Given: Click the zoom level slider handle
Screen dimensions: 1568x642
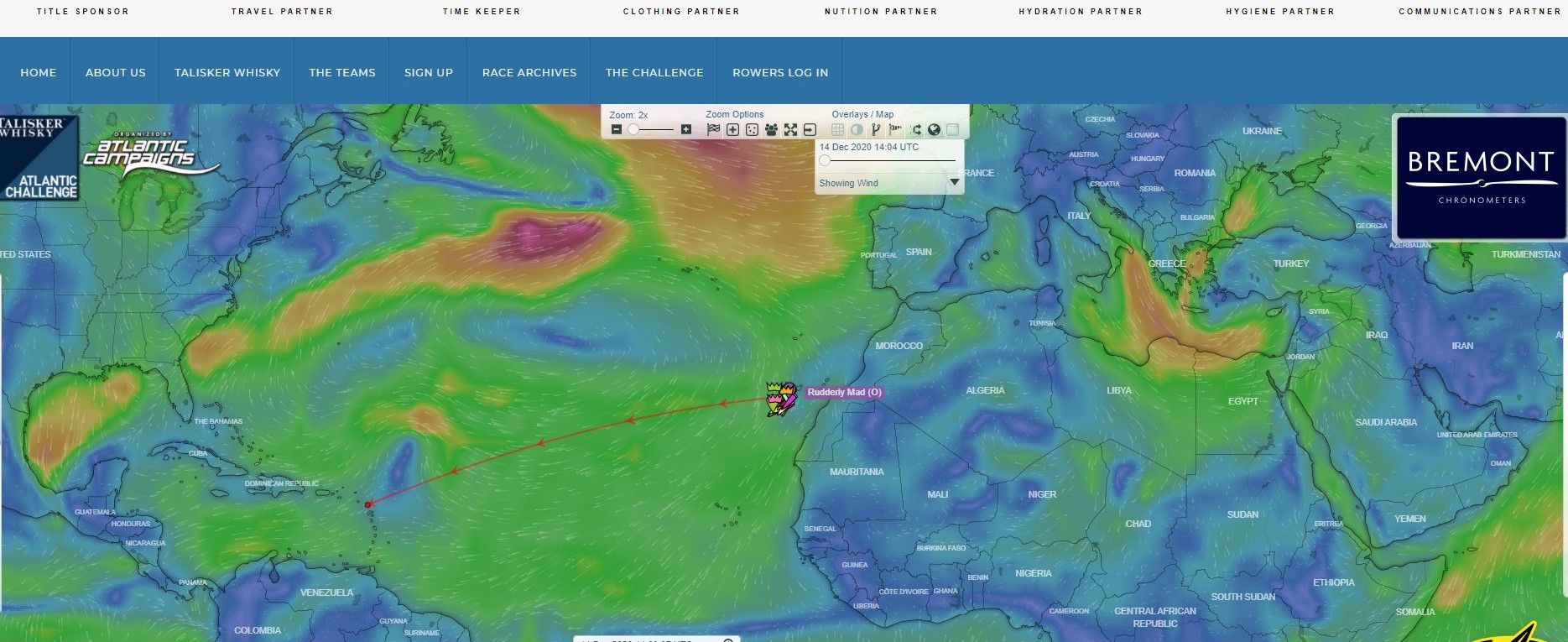Looking at the screenshot, I should click(634, 129).
